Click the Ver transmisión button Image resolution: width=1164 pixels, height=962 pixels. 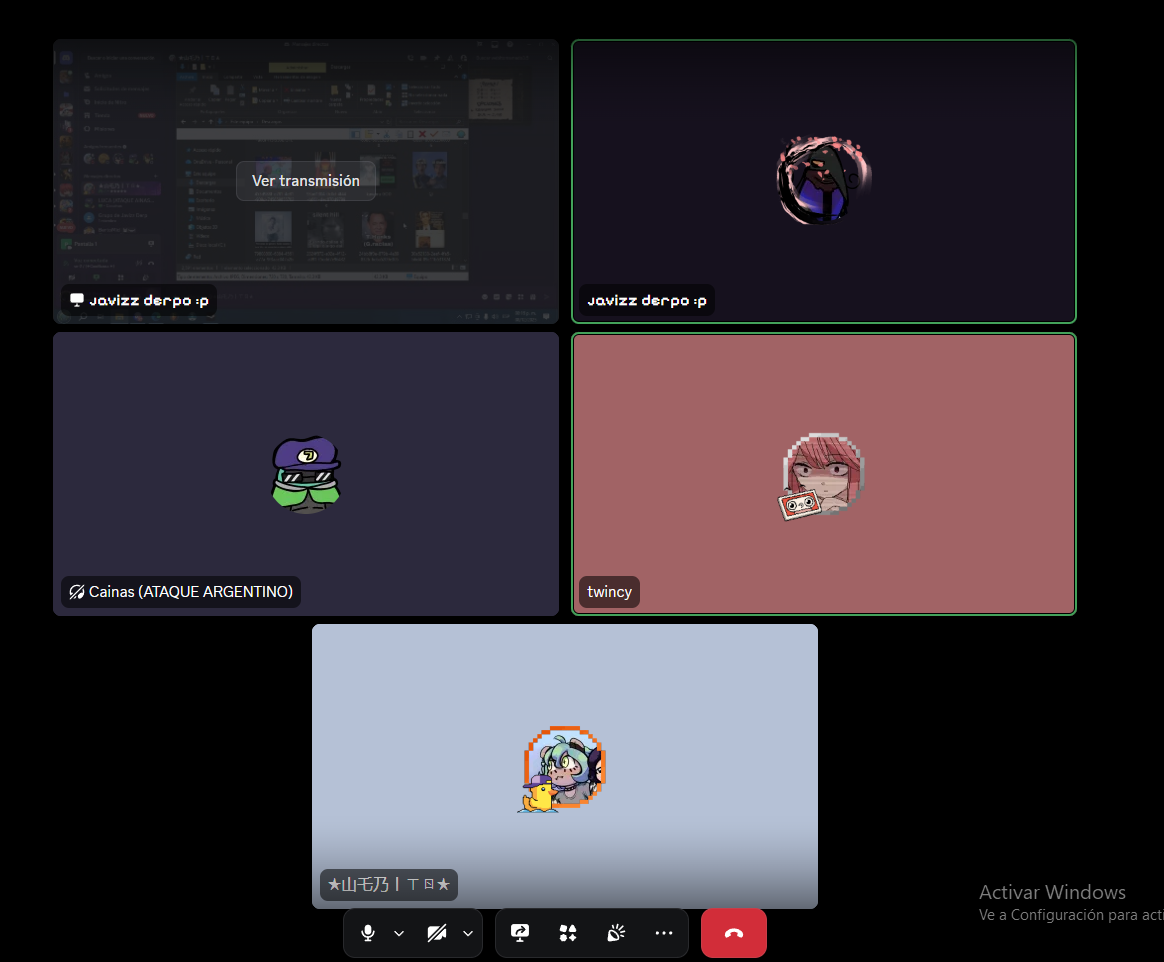click(305, 181)
